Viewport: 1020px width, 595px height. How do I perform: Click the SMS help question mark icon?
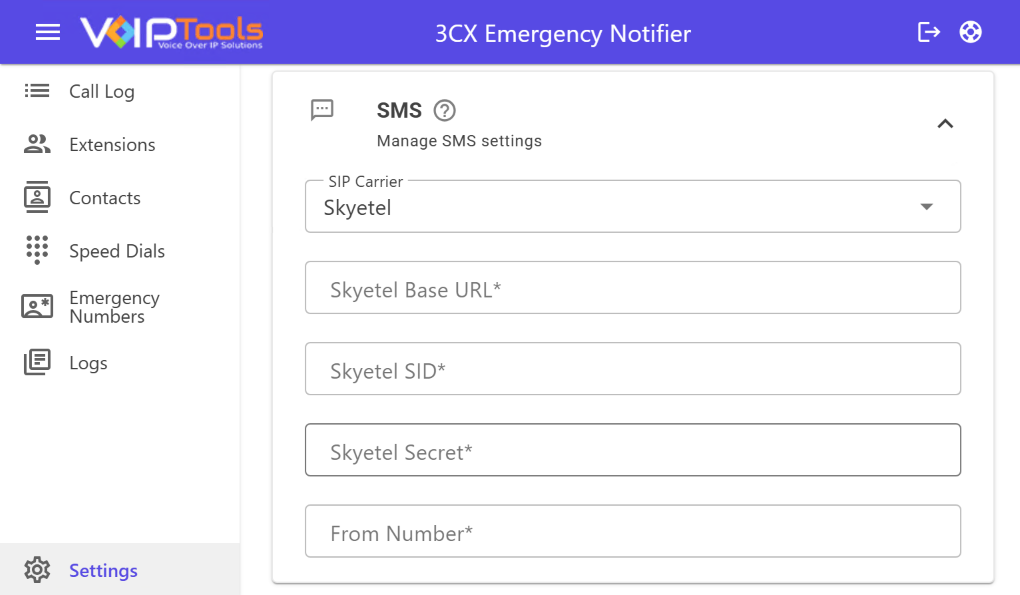pyautogui.click(x=445, y=111)
